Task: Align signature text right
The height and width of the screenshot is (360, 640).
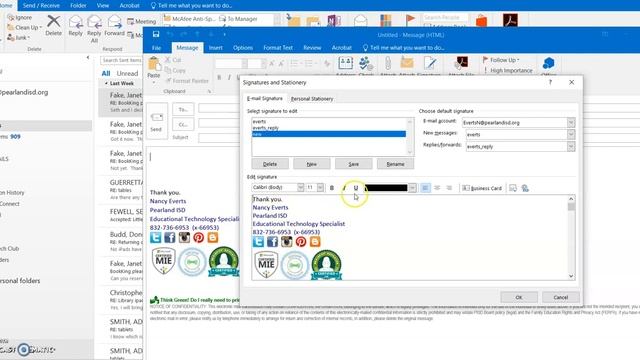Action: click(x=449, y=188)
